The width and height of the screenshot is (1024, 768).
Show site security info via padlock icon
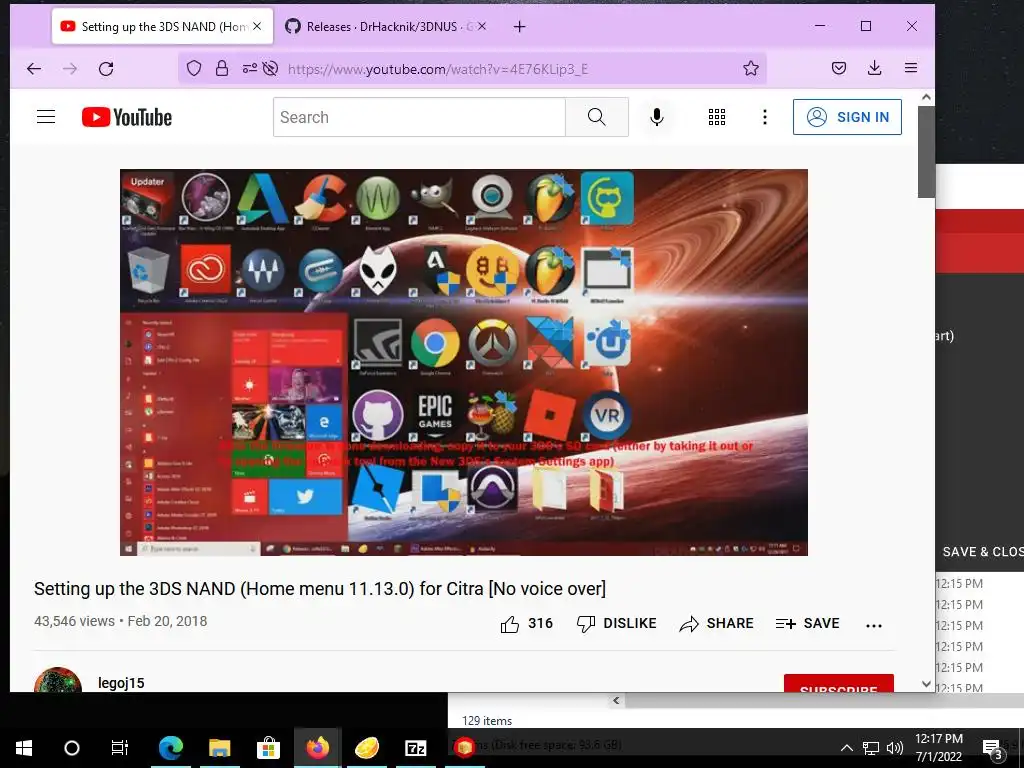point(222,69)
